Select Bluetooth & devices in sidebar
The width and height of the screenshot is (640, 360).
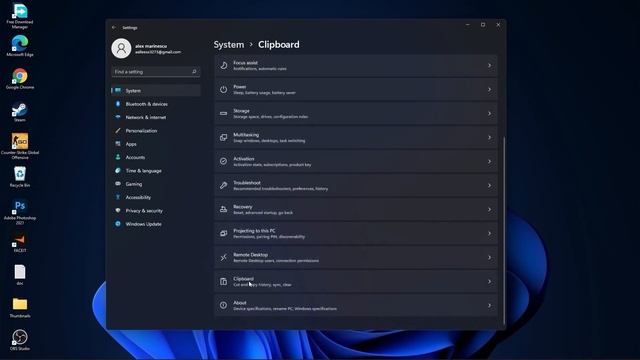pyautogui.click(x=156, y=104)
